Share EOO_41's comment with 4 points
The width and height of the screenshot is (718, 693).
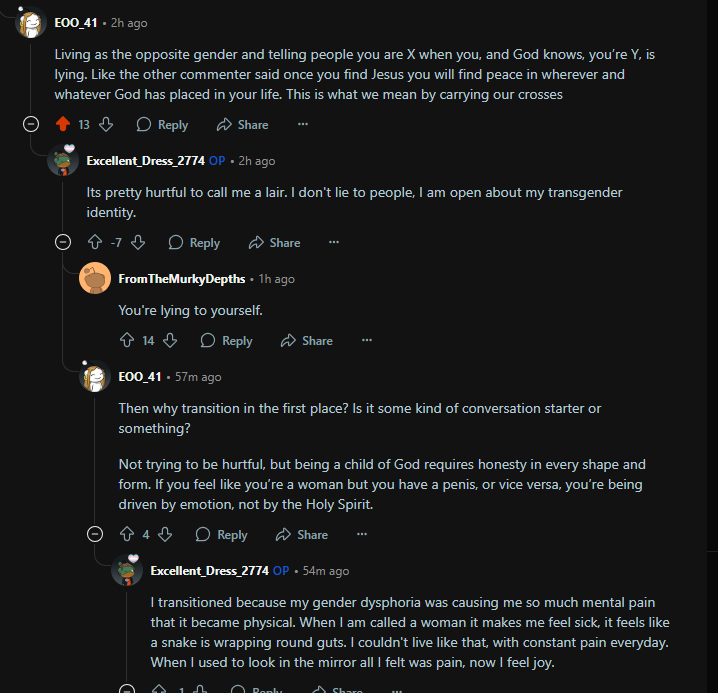point(303,535)
